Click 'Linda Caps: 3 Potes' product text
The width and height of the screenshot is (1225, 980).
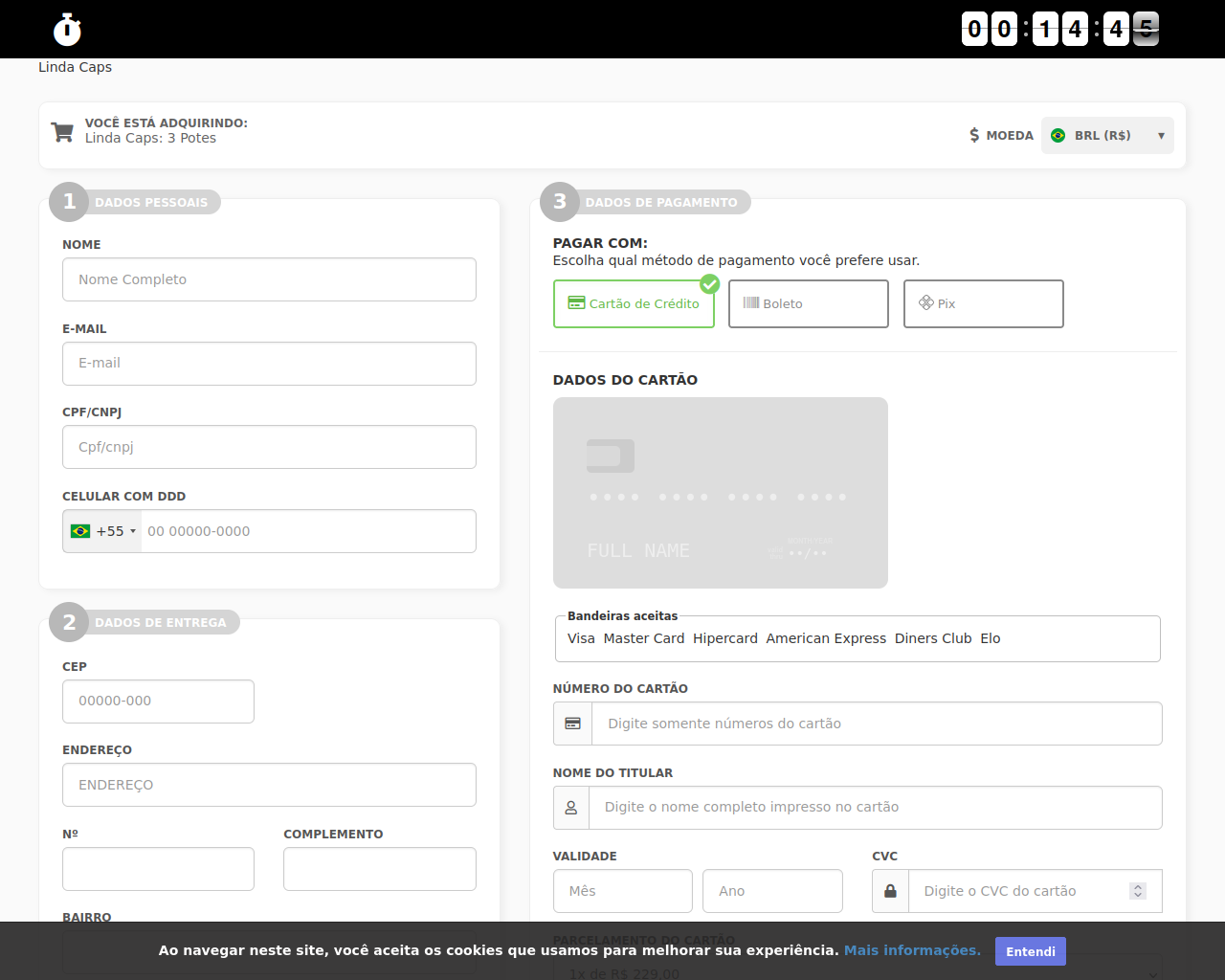coord(150,138)
